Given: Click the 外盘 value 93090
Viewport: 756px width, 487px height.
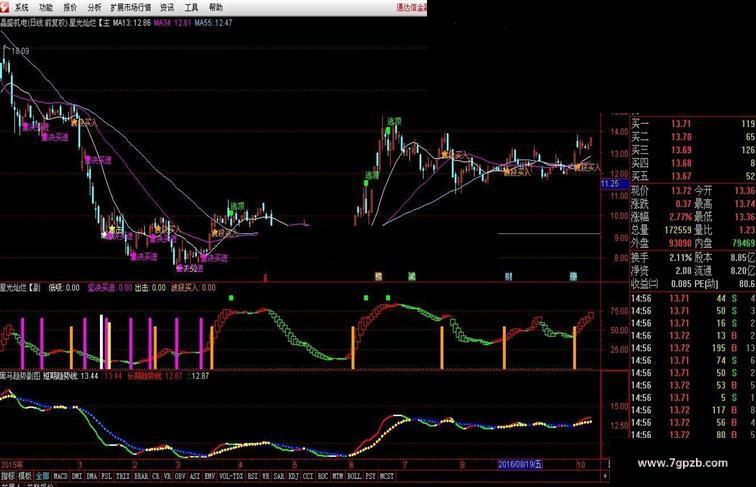Looking at the screenshot, I should coord(680,243).
